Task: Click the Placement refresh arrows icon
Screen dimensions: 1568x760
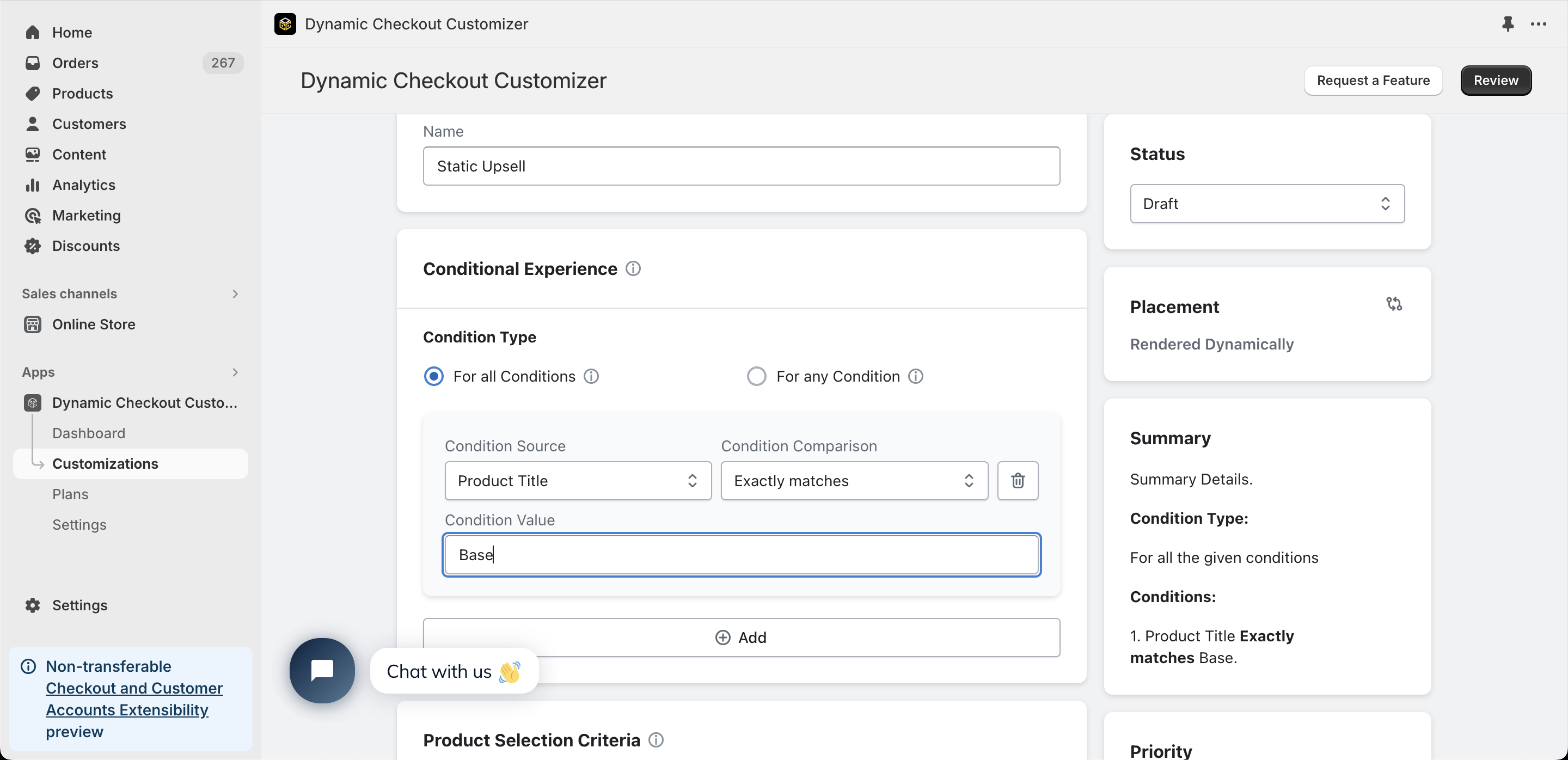Action: pos(1394,304)
